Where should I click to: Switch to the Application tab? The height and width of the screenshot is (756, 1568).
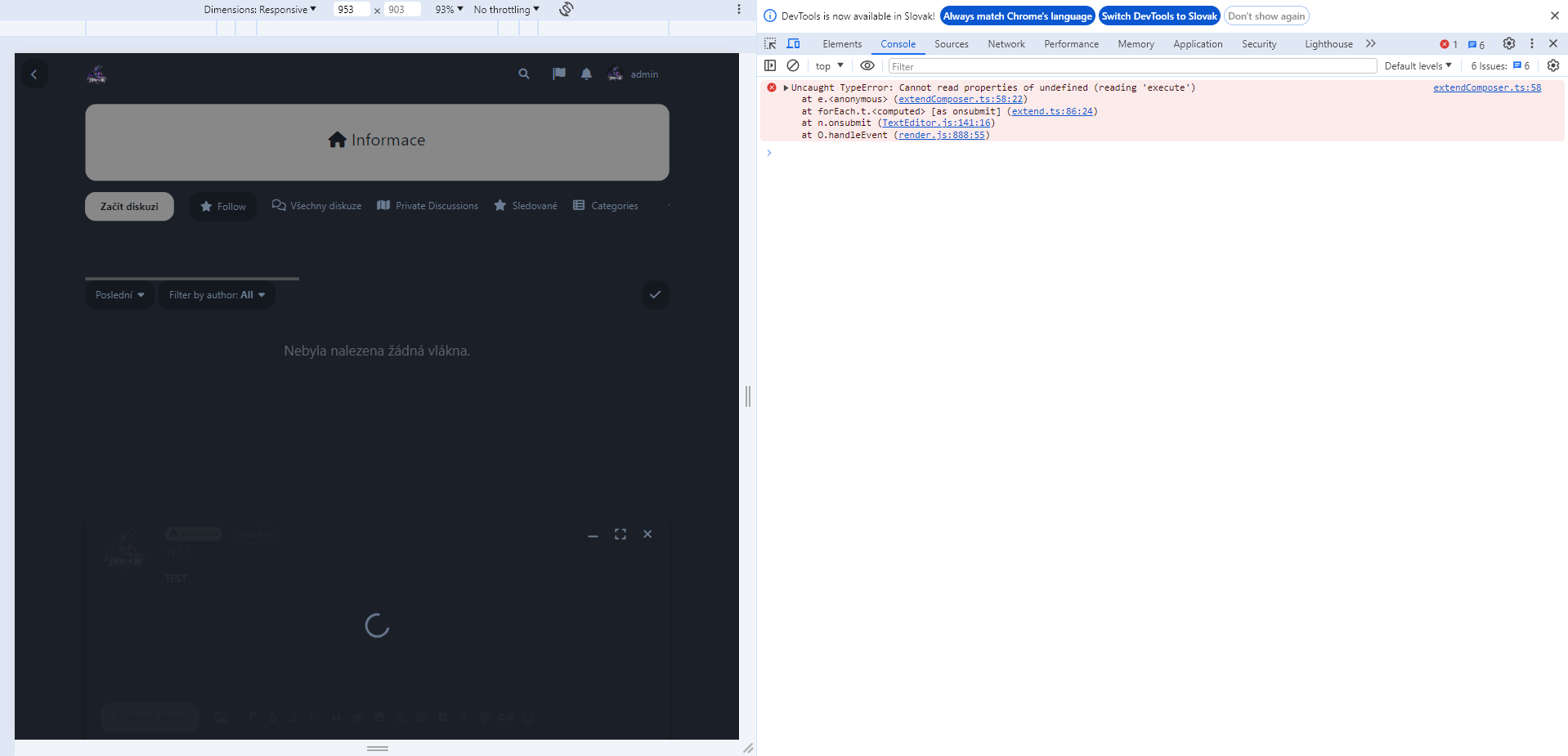coord(1198,44)
